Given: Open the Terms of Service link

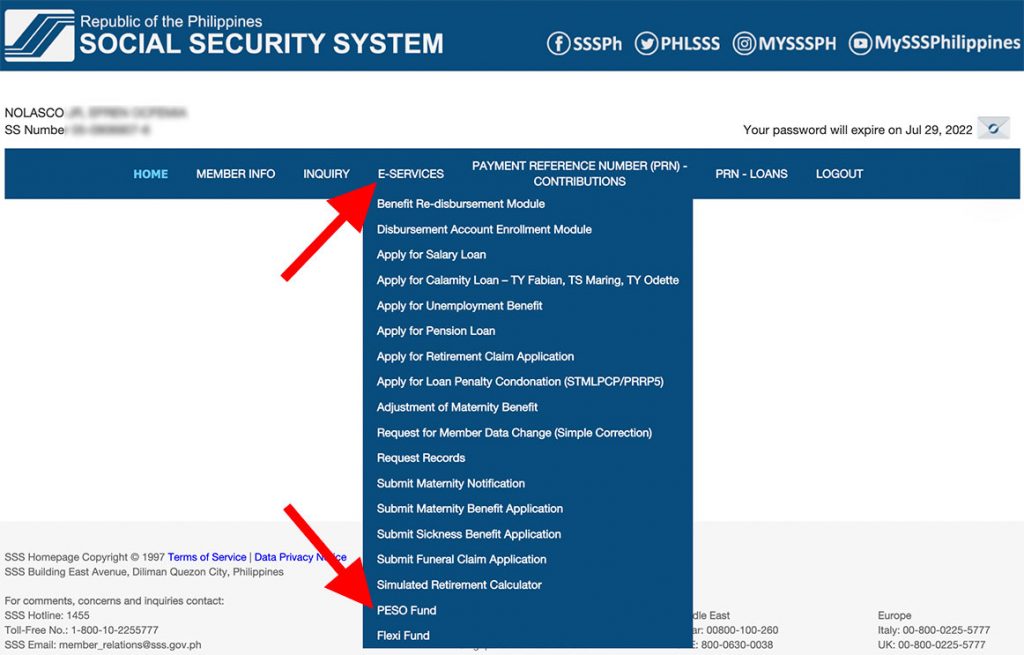Looking at the screenshot, I should (207, 557).
